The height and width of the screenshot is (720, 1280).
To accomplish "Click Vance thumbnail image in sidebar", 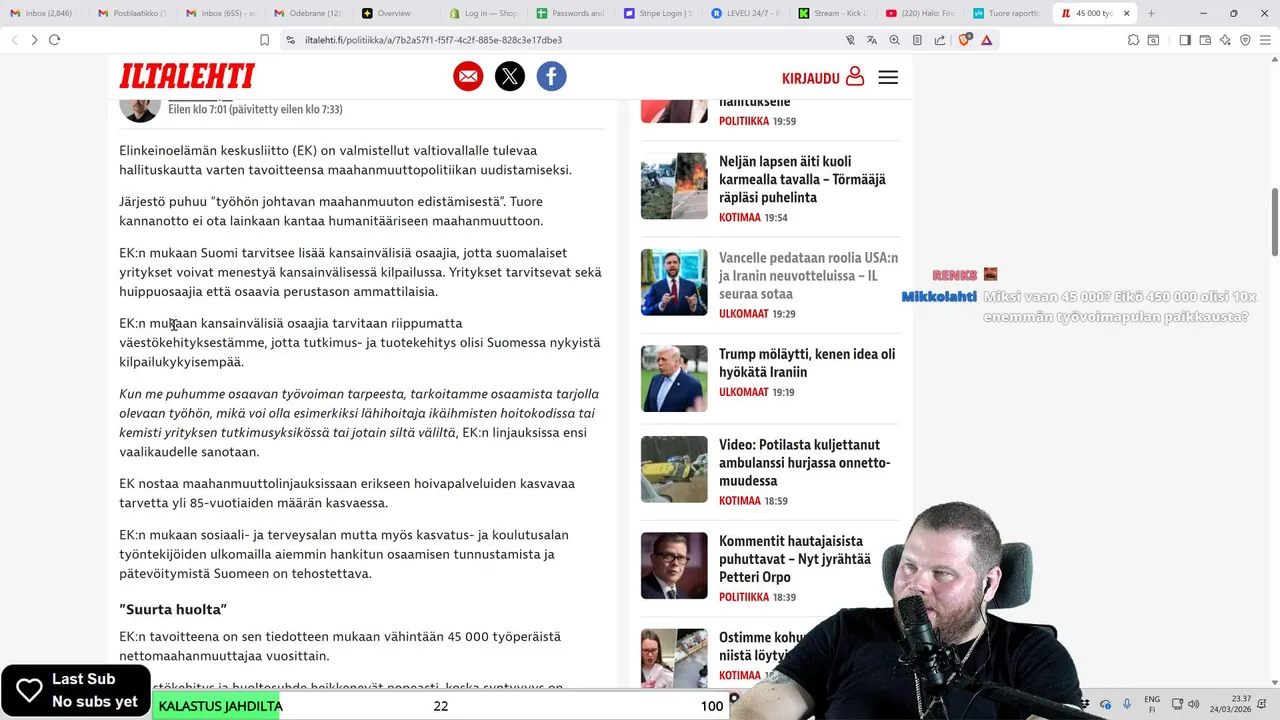I will [674, 282].
